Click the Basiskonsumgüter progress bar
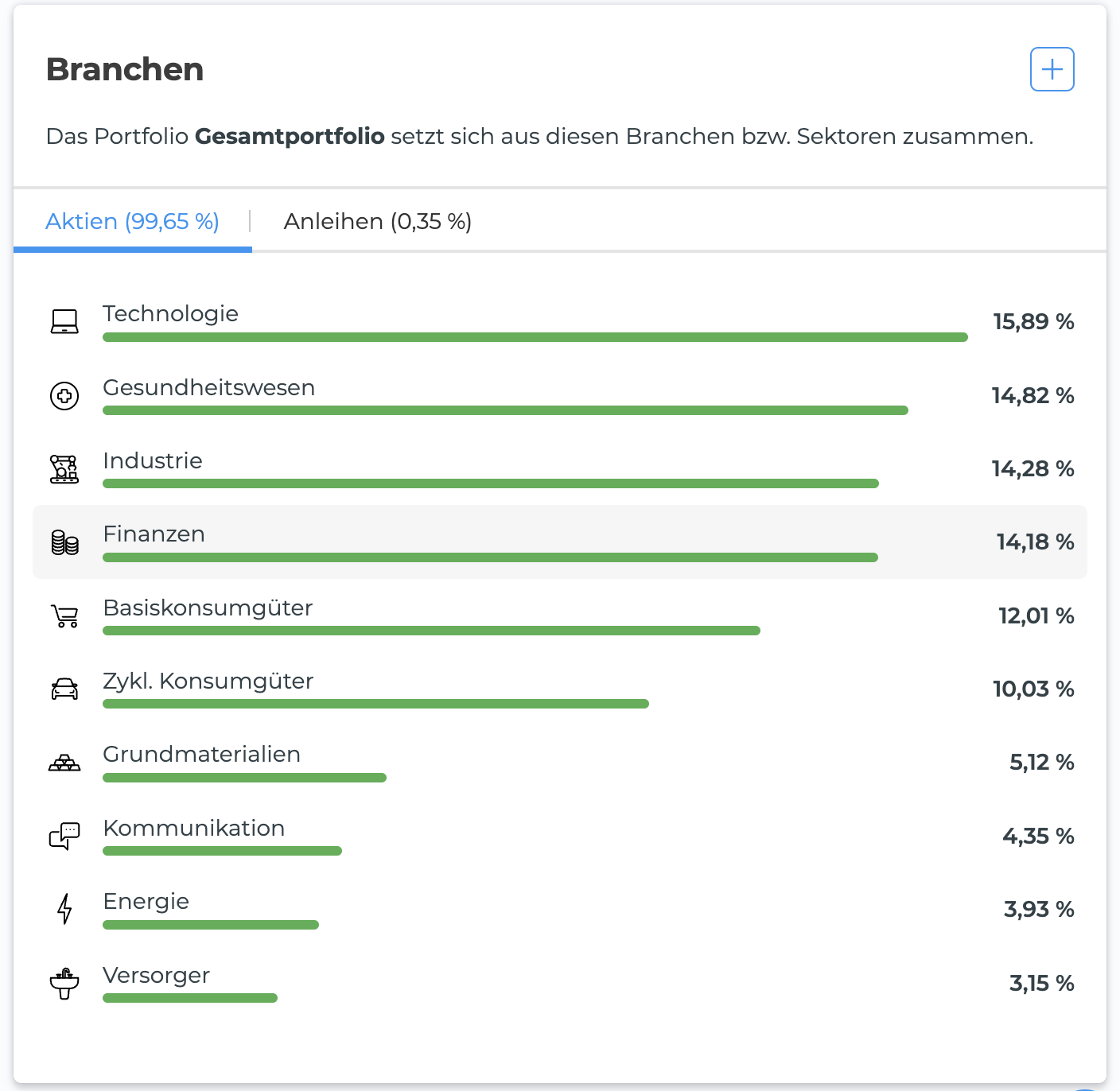The height and width of the screenshot is (1091, 1120). (x=431, y=631)
